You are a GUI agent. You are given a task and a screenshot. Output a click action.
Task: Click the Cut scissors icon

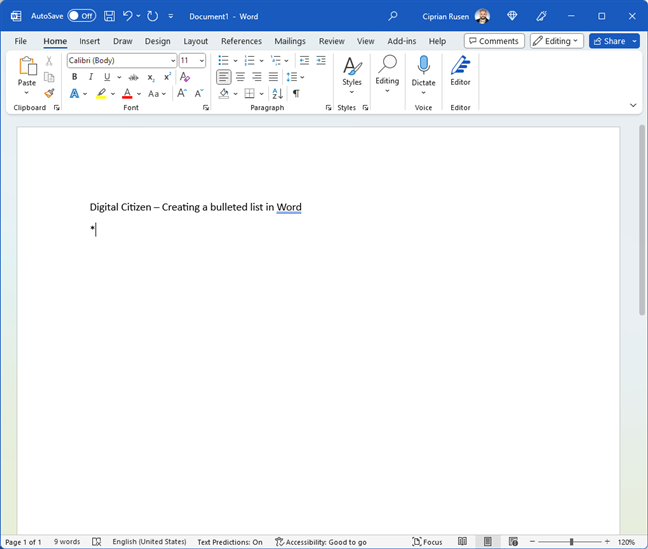[49, 61]
